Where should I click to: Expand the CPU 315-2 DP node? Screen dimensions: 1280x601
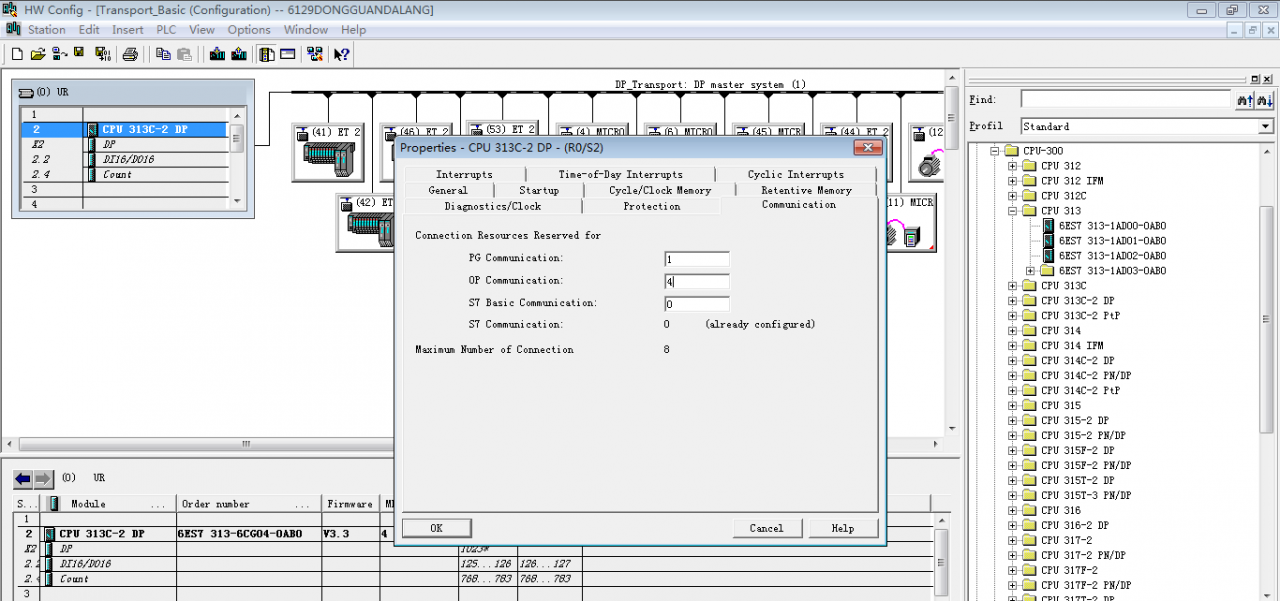[x=1012, y=421]
